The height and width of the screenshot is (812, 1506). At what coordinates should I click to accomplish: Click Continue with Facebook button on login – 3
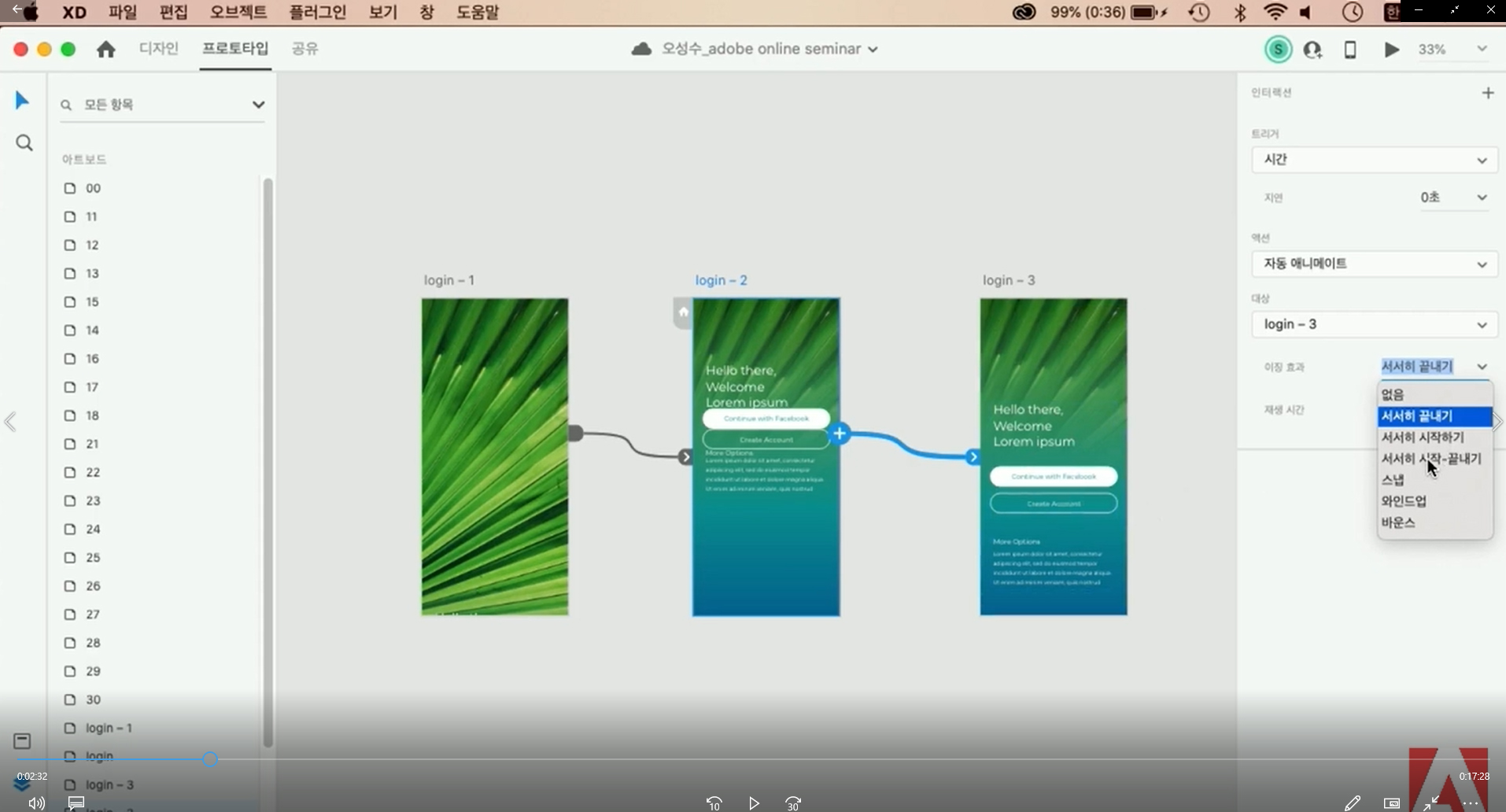click(x=1054, y=476)
